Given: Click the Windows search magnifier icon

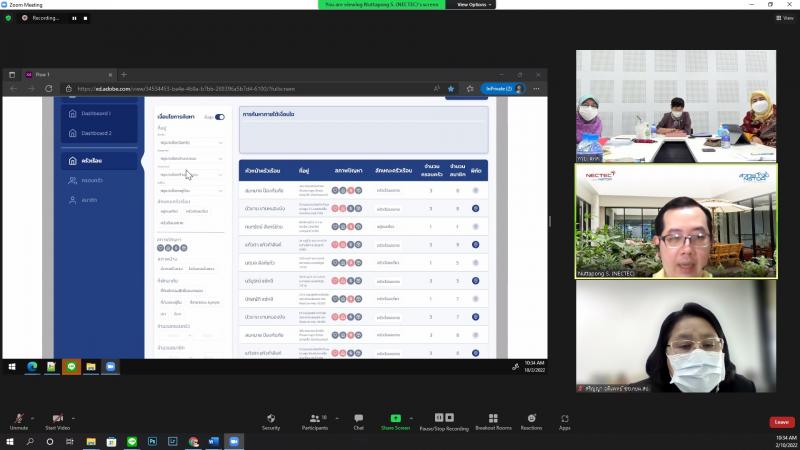Looking at the screenshot, I should [x=30, y=441].
